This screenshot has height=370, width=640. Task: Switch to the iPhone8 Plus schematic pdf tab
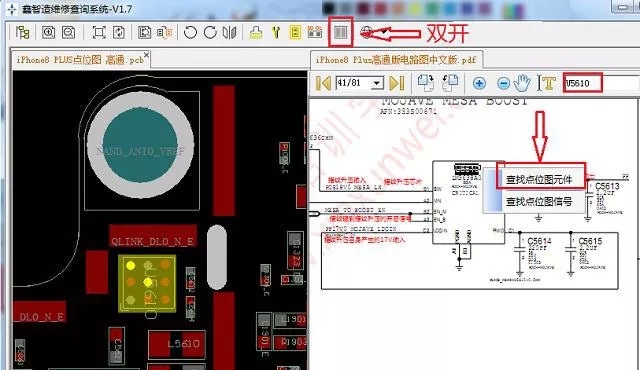396,60
